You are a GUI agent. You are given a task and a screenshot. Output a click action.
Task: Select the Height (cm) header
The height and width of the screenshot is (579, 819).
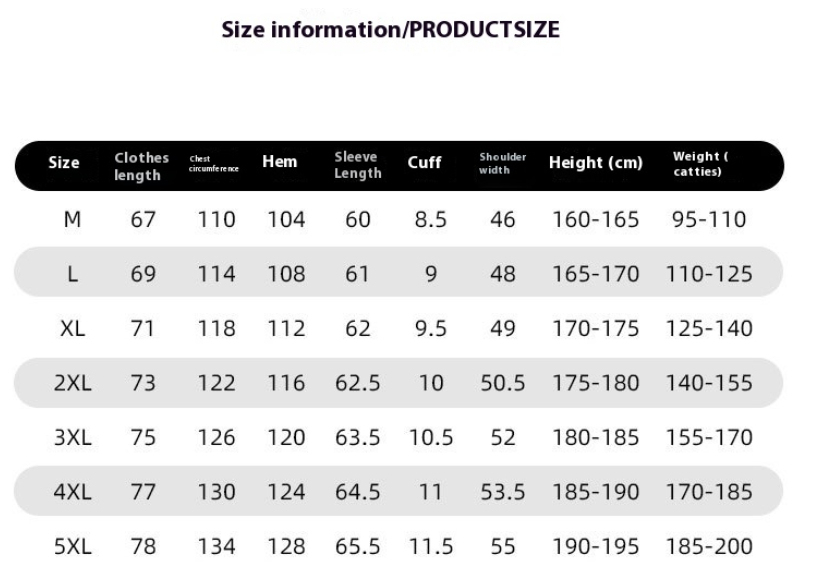click(x=595, y=162)
